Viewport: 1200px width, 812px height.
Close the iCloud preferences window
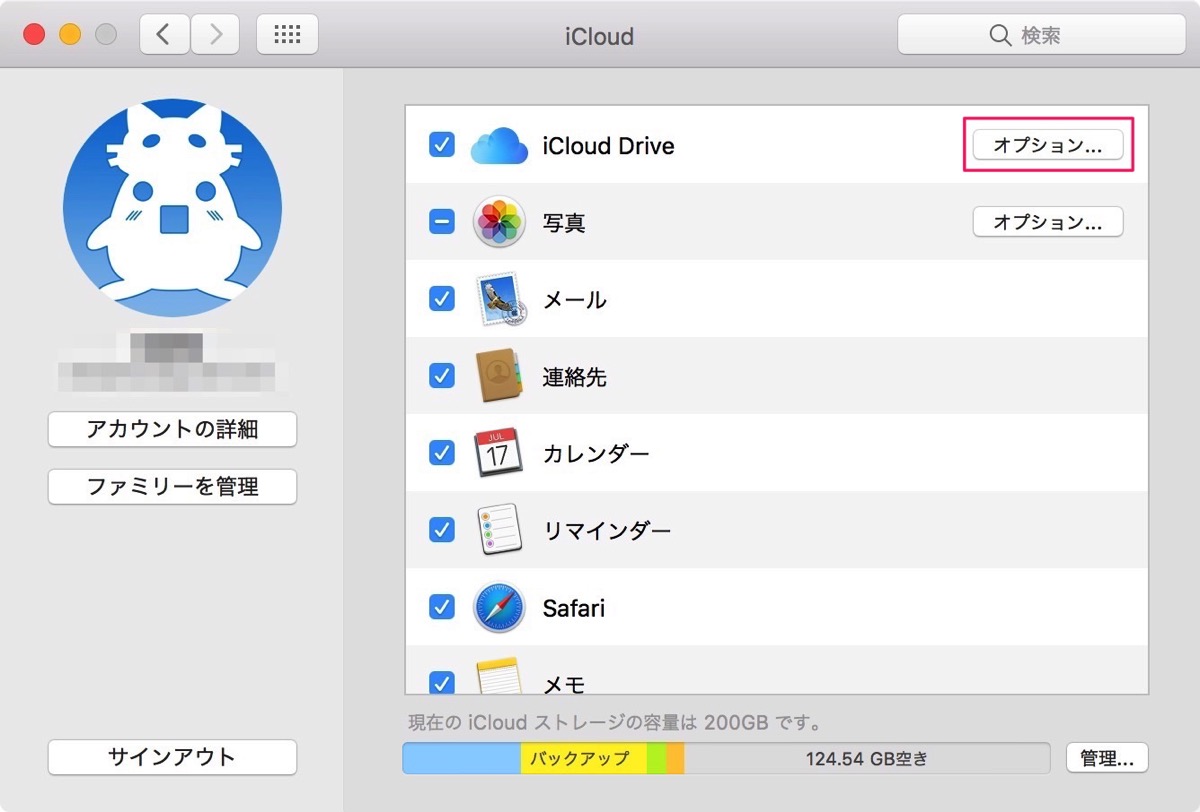tap(34, 35)
